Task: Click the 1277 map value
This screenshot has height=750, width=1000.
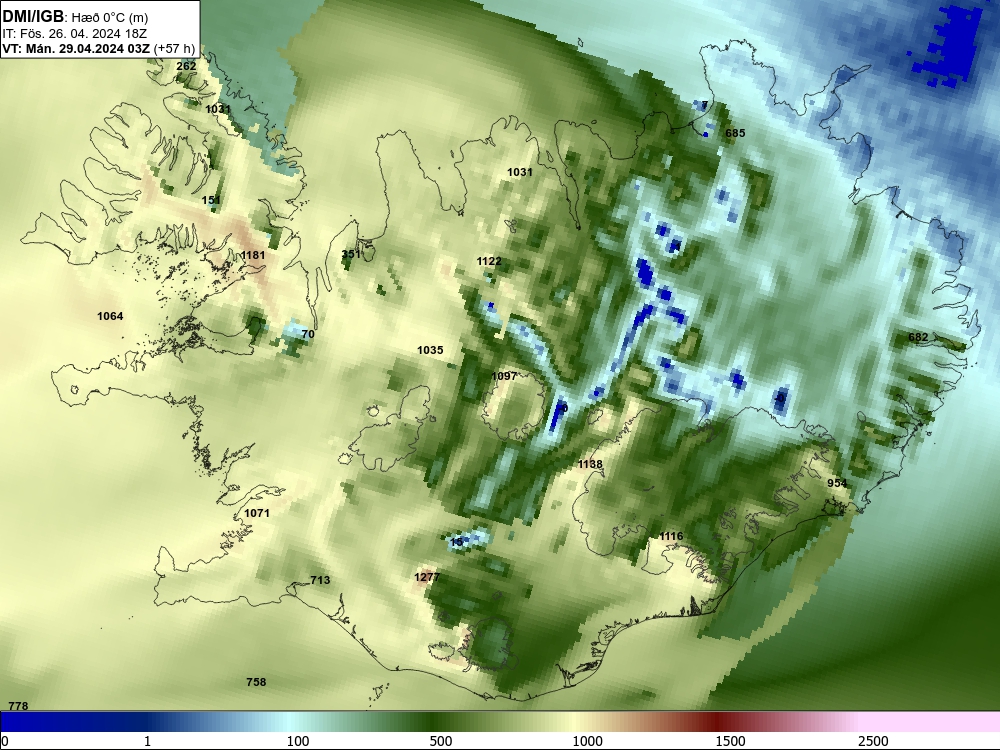Action: click(427, 578)
